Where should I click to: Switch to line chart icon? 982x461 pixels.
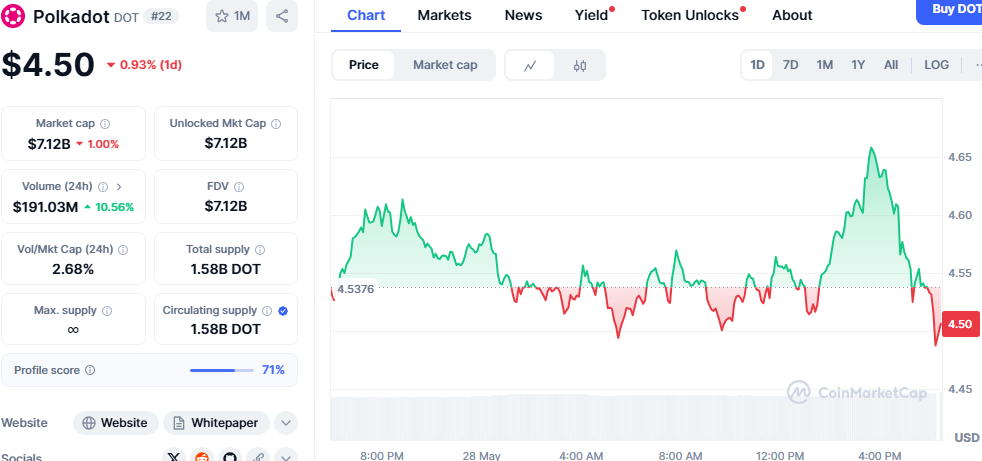[530, 65]
